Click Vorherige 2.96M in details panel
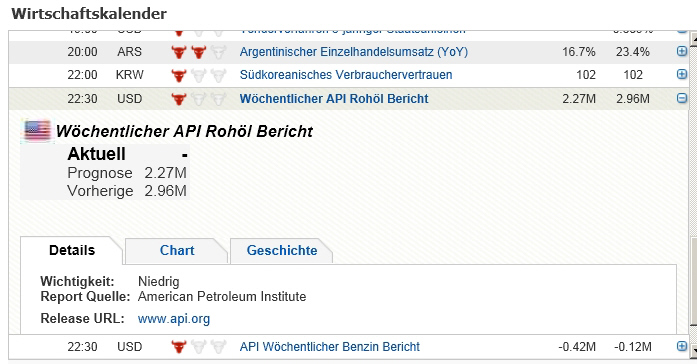The height and width of the screenshot is (364, 697). pos(127,191)
